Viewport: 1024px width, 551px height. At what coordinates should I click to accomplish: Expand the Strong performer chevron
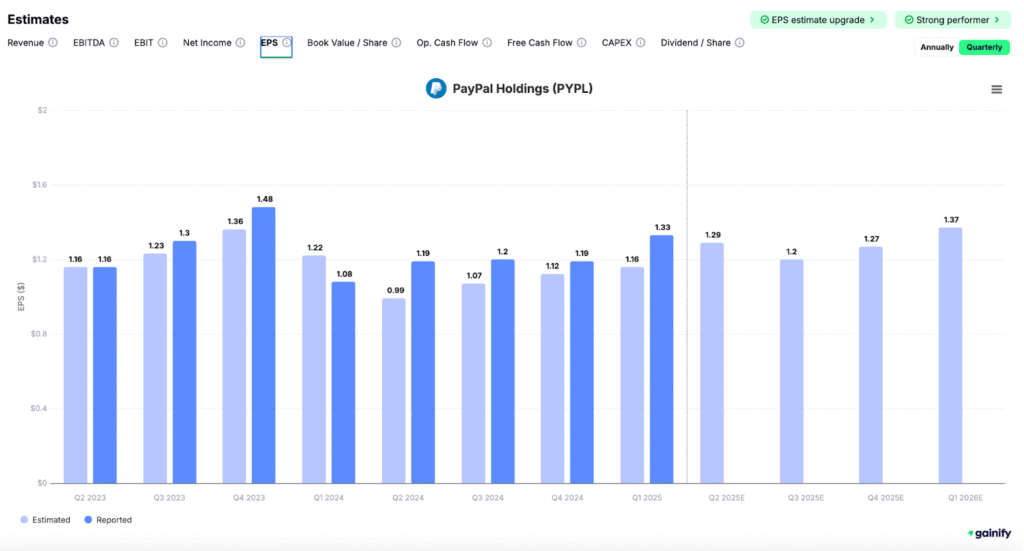click(997, 20)
